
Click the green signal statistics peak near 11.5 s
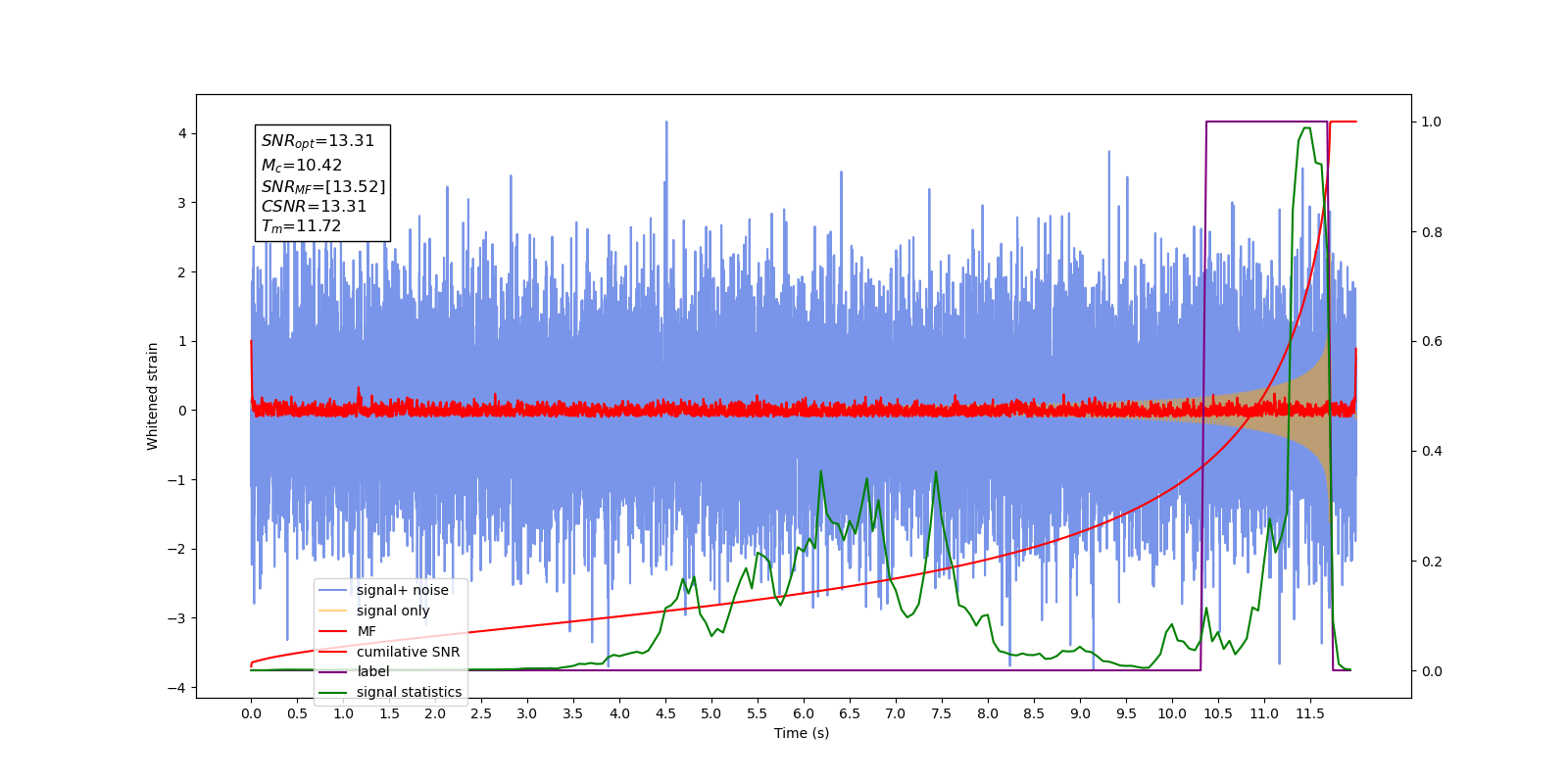tap(1306, 128)
